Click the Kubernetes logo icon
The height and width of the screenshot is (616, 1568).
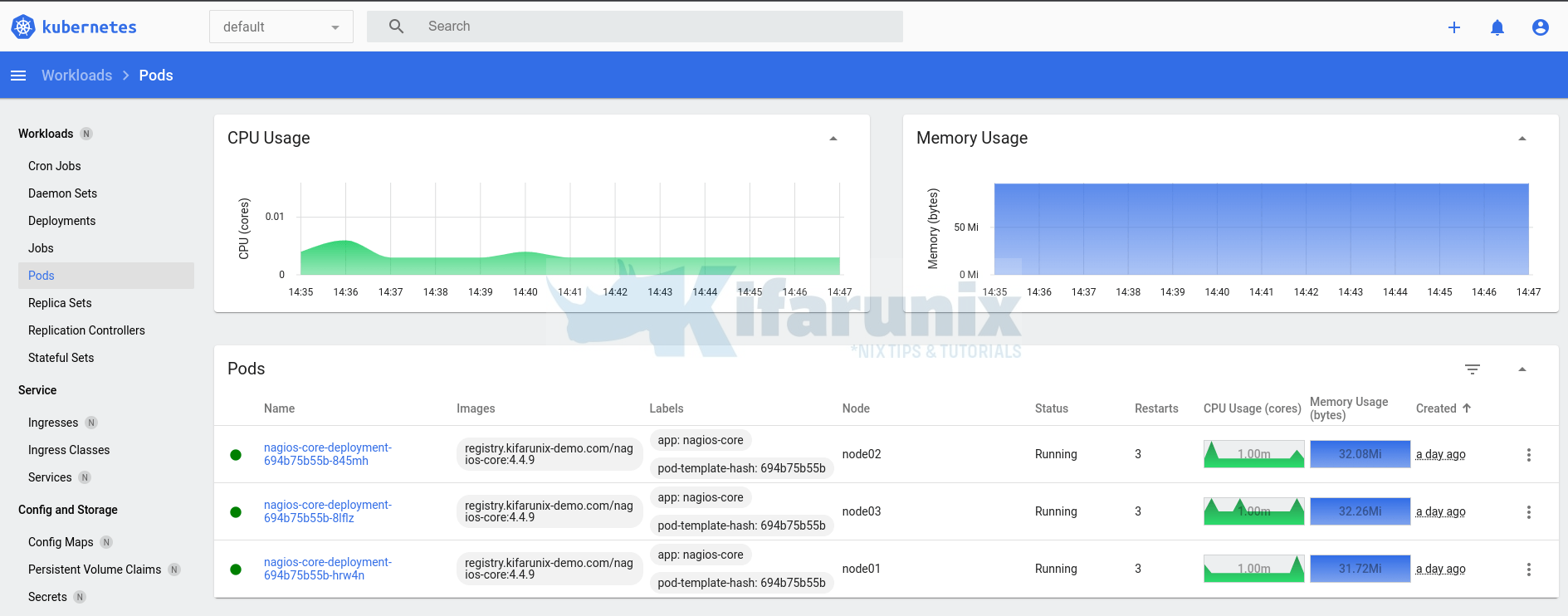pos(23,27)
